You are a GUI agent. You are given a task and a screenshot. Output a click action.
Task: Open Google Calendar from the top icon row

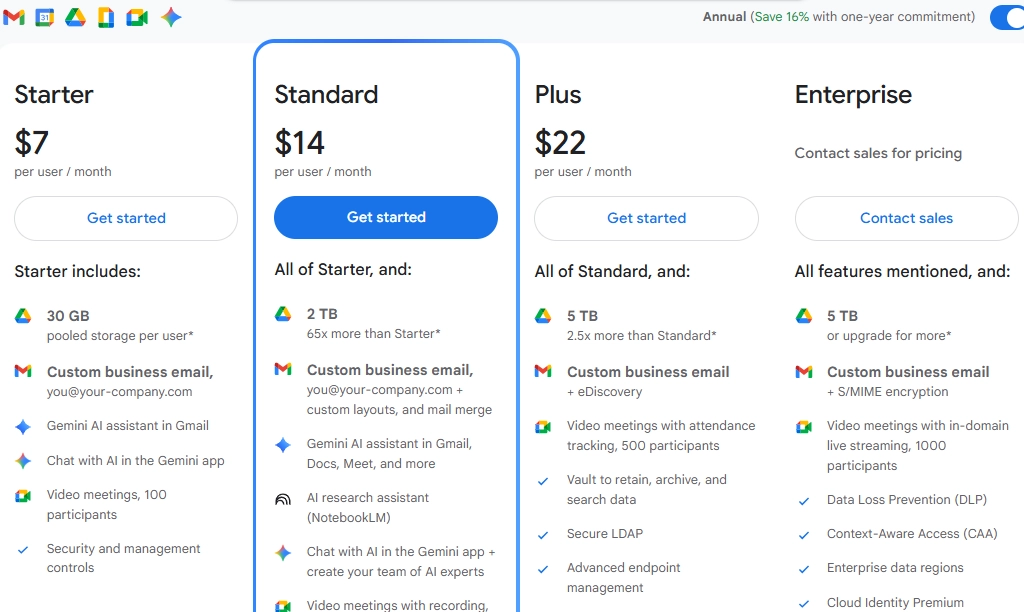[x=43, y=17]
